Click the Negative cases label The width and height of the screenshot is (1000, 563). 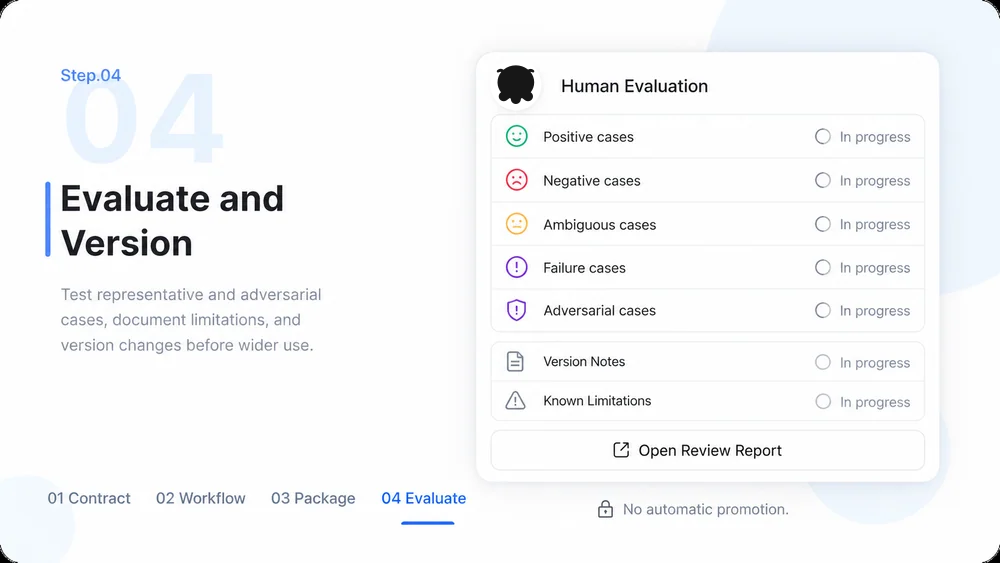click(x=591, y=180)
